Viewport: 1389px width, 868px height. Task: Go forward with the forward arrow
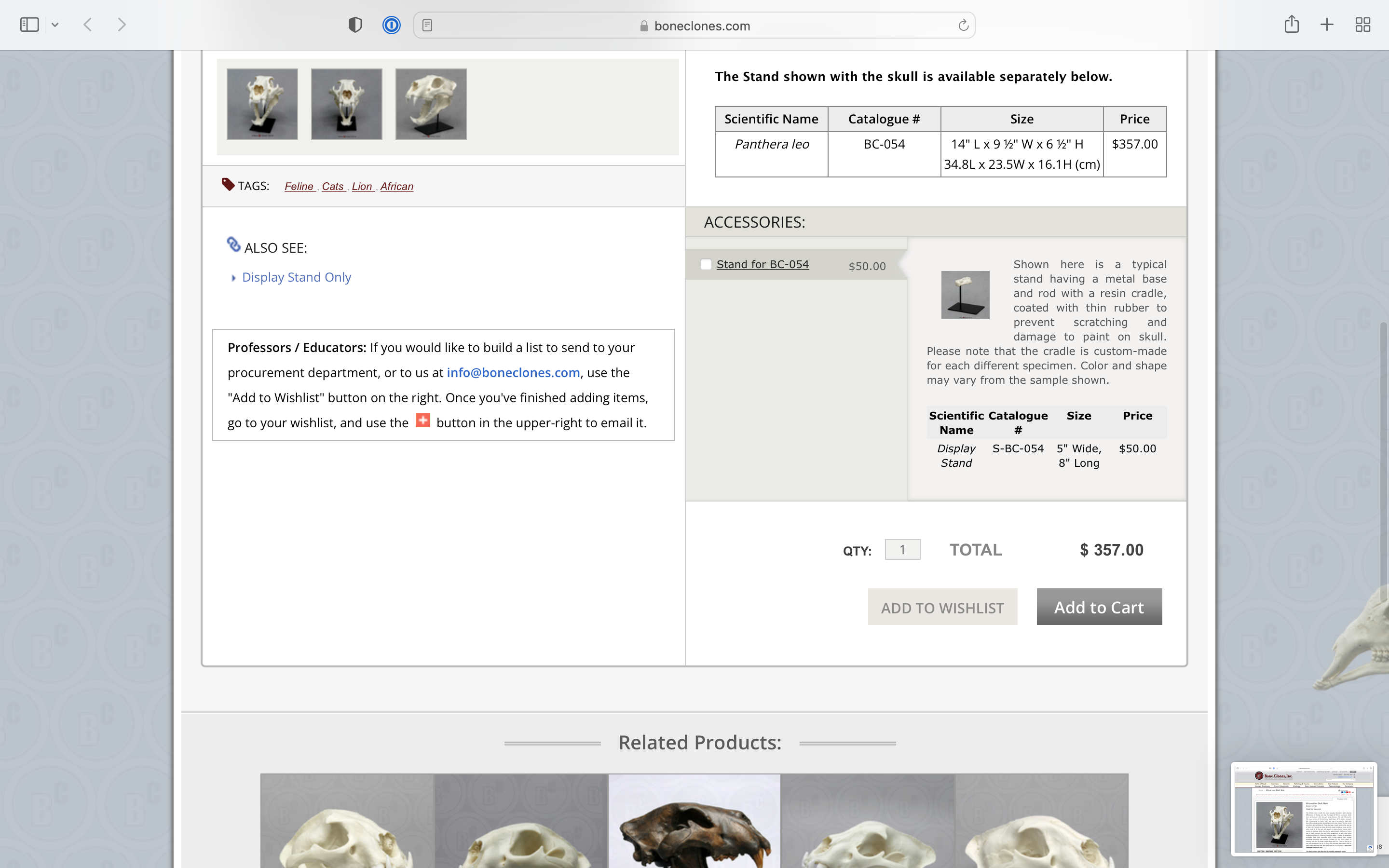(121, 25)
